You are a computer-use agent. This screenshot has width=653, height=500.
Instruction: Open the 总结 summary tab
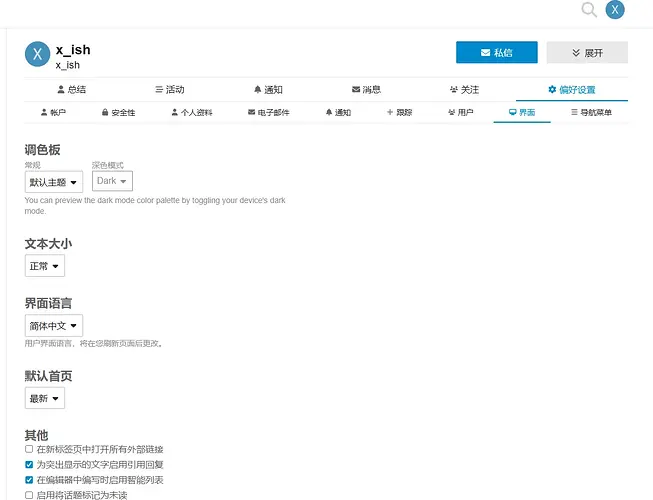(x=70, y=90)
